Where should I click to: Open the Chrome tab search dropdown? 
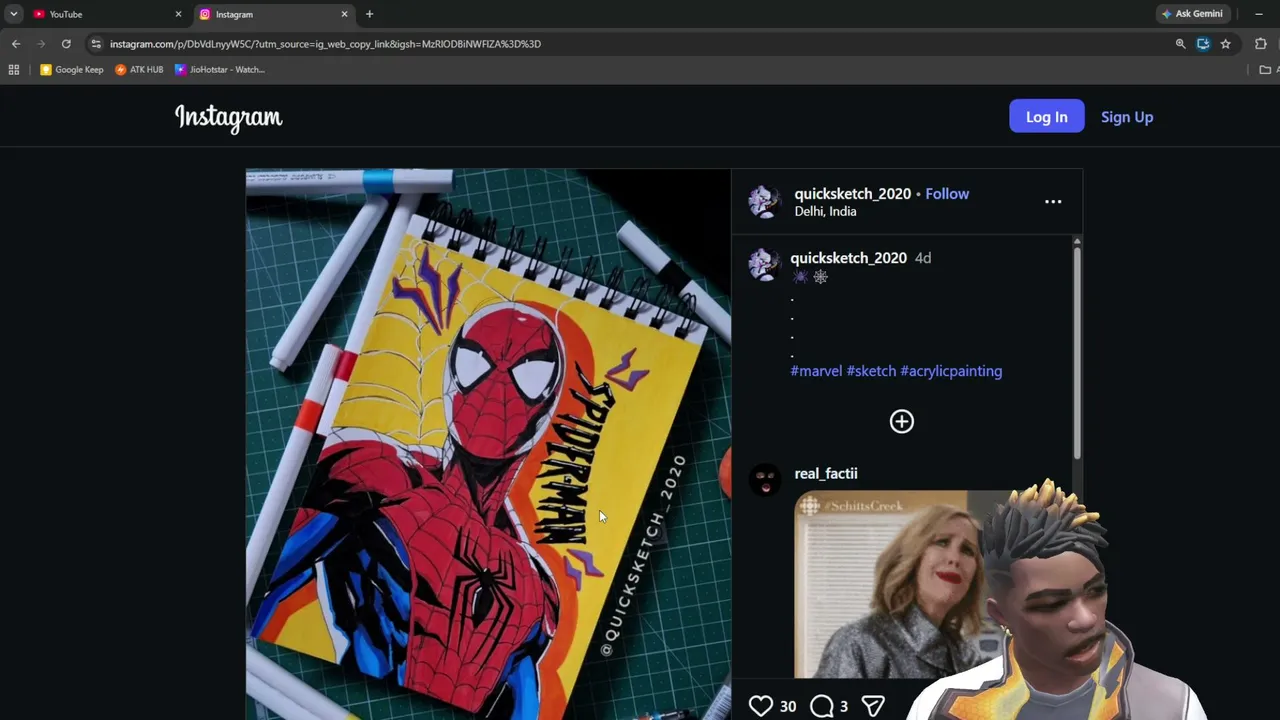(x=14, y=14)
